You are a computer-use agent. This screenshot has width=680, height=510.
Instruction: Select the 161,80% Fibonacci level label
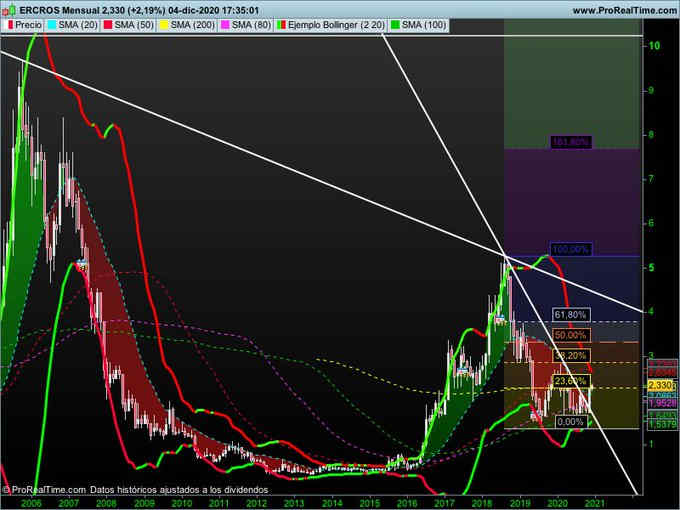[571, 142]
